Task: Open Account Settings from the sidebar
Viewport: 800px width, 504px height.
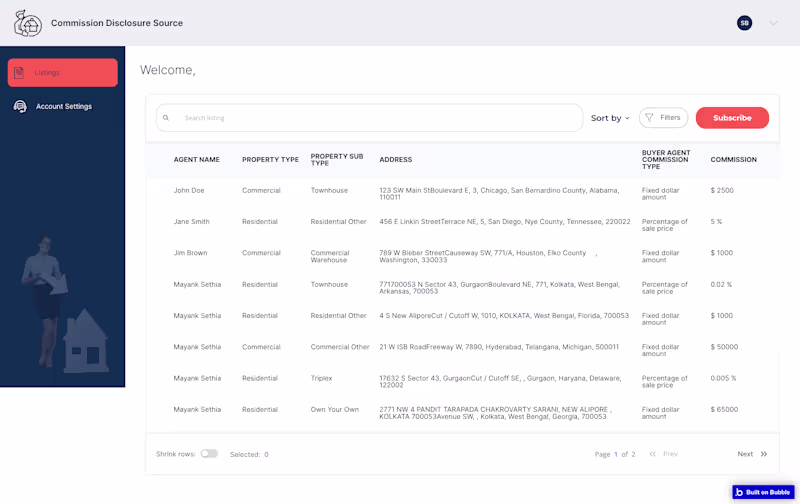Action: pos(64,106)
